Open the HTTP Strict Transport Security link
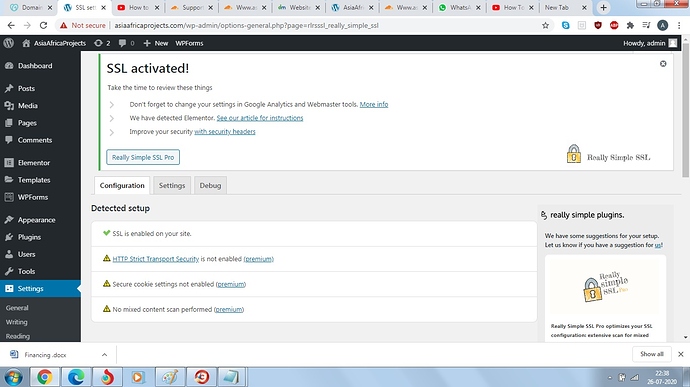The height and width of the screenshot is (387, 690). click(156, 259)
